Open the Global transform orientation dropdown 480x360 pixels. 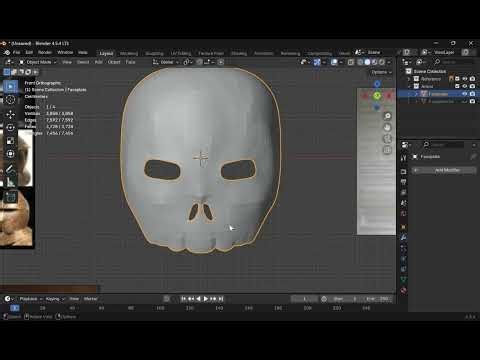(166, 62)
